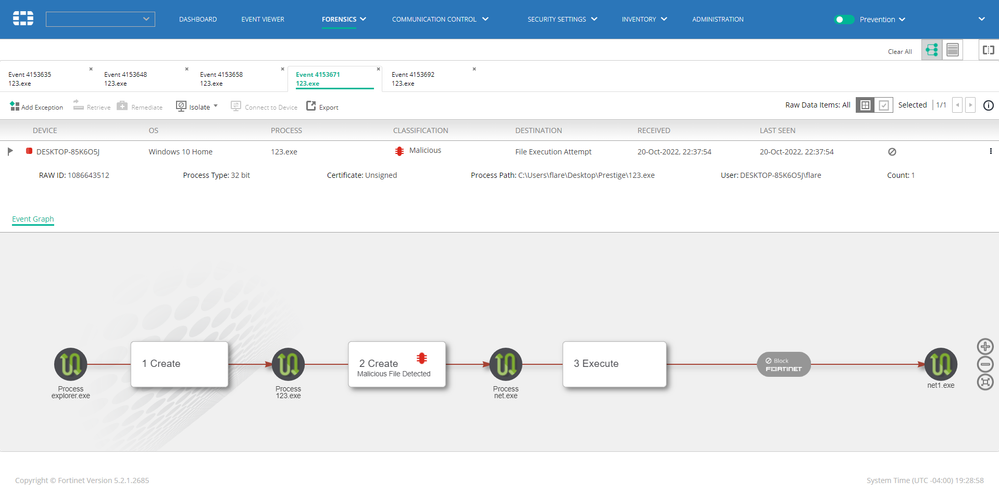Open the Isolate dropdown
Image resolution: width=999 pixels, height=488 pixels.
point(197,106)
